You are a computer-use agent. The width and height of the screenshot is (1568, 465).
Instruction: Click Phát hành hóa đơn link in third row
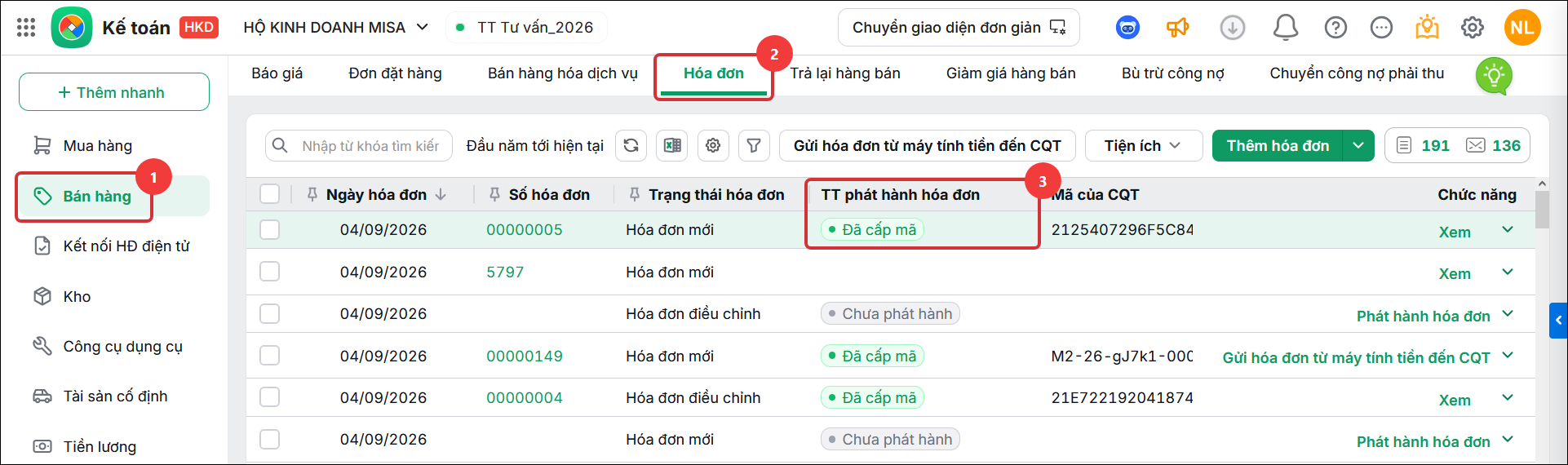point(1423,316)
